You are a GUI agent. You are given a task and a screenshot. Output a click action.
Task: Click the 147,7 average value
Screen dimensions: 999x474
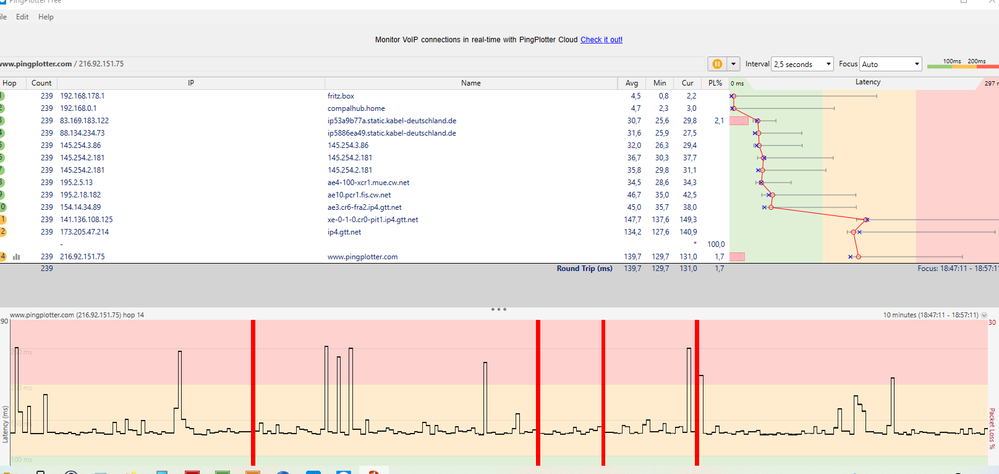point(631,219)
